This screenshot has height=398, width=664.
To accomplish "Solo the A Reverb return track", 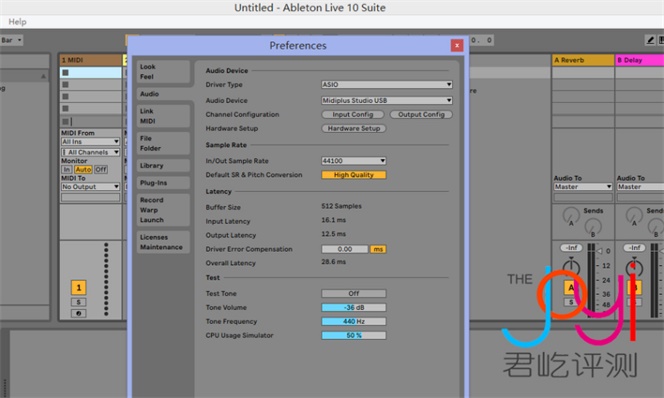I will [571, 302].
